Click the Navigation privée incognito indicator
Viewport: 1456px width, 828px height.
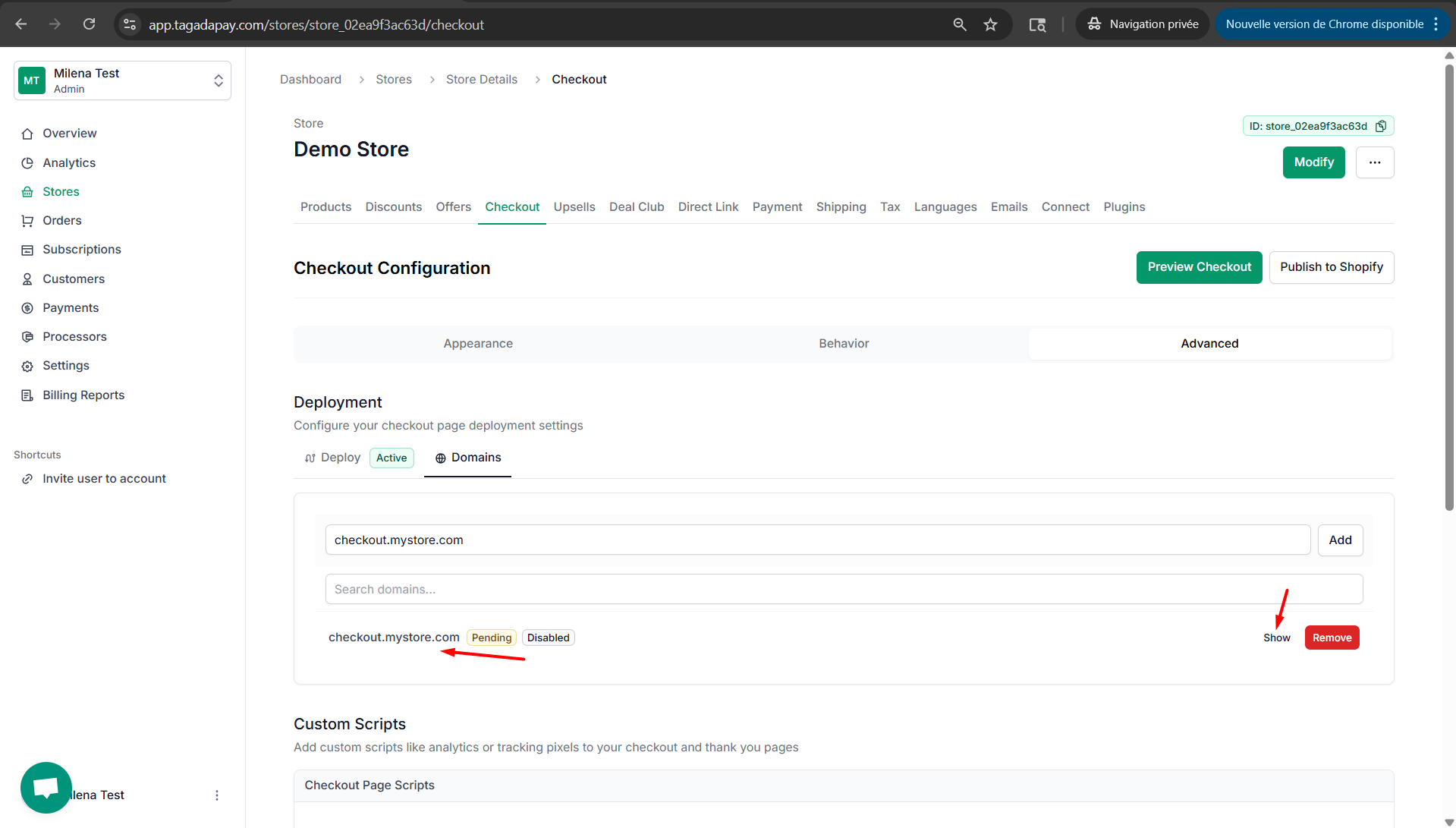coord(1142,24)
